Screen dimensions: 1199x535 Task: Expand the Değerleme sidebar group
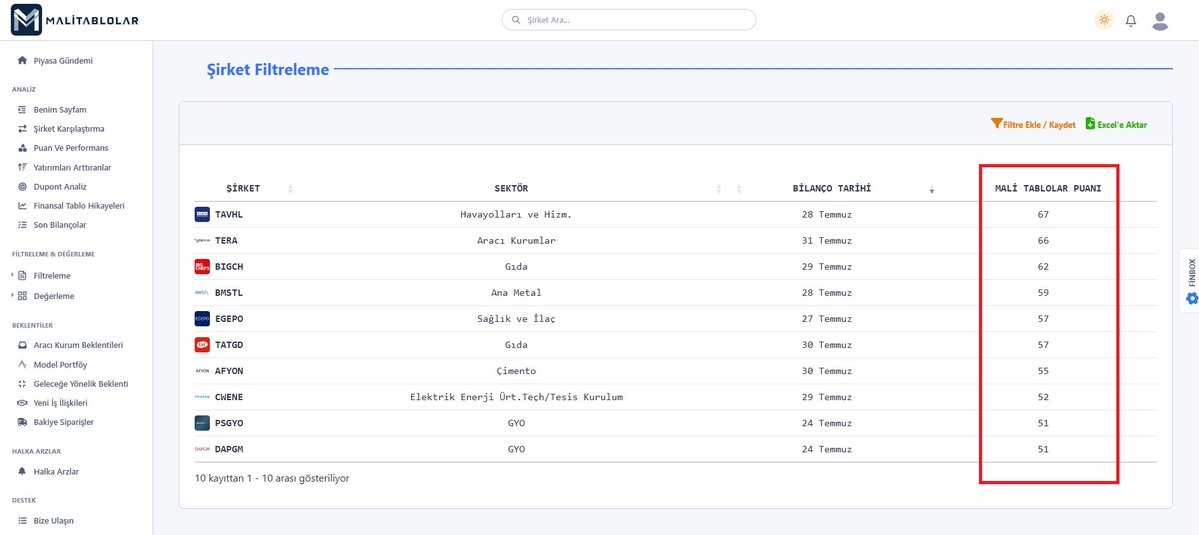[54, 296]
